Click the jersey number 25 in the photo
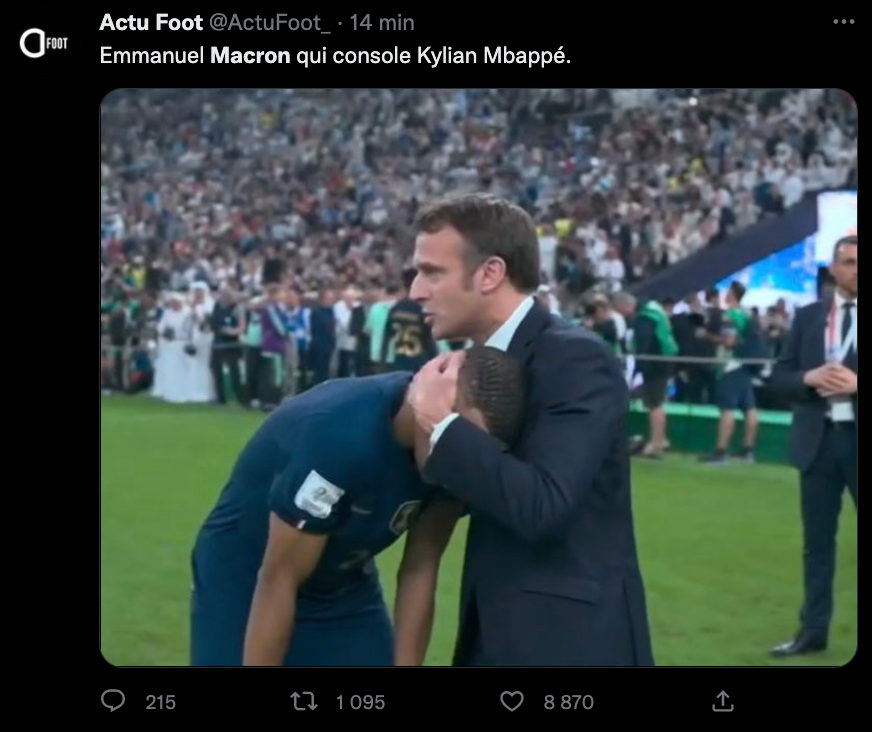 coord(407,340)
